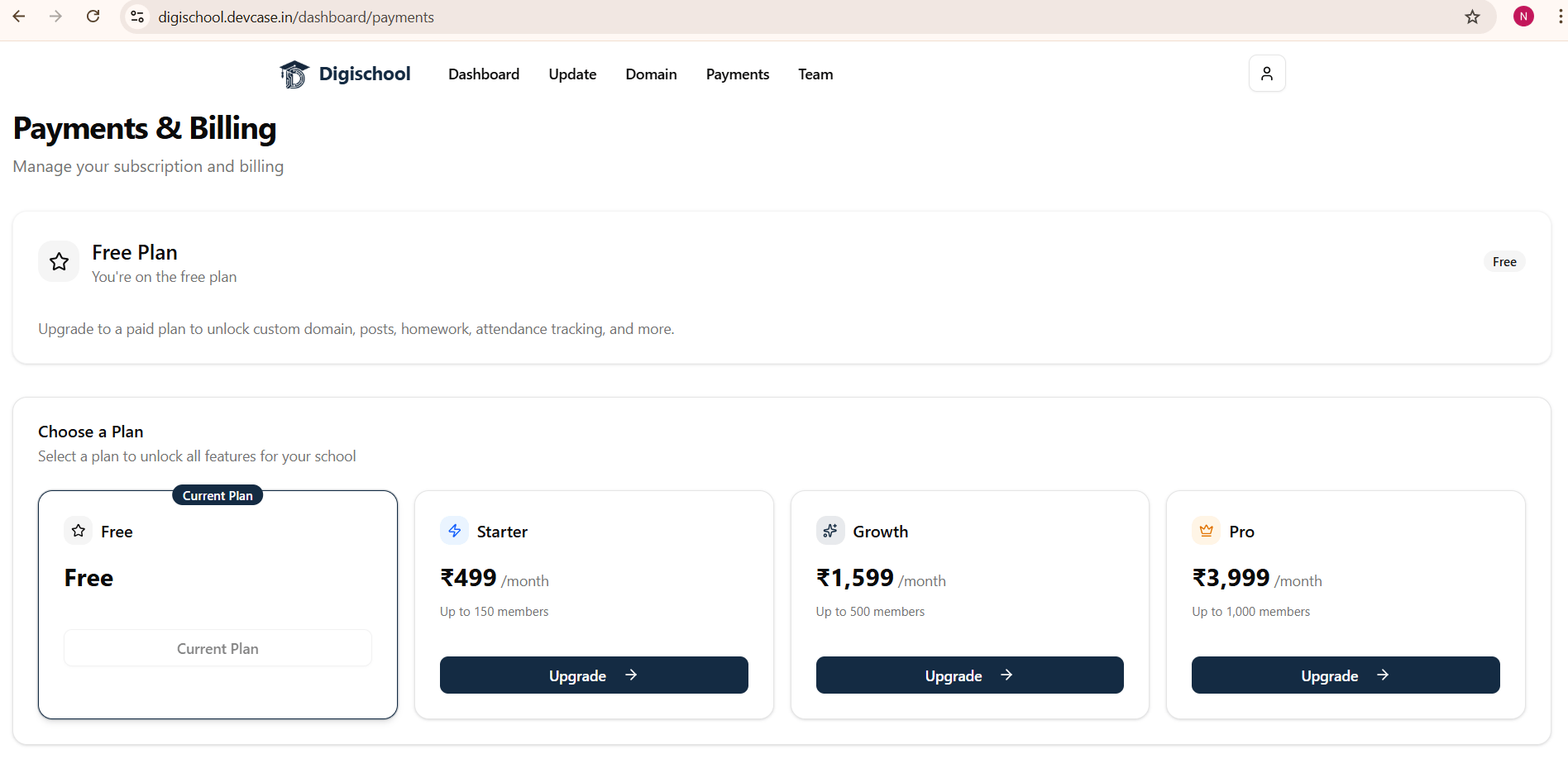Open the browser profile avatar icon

pos(1524,16)
